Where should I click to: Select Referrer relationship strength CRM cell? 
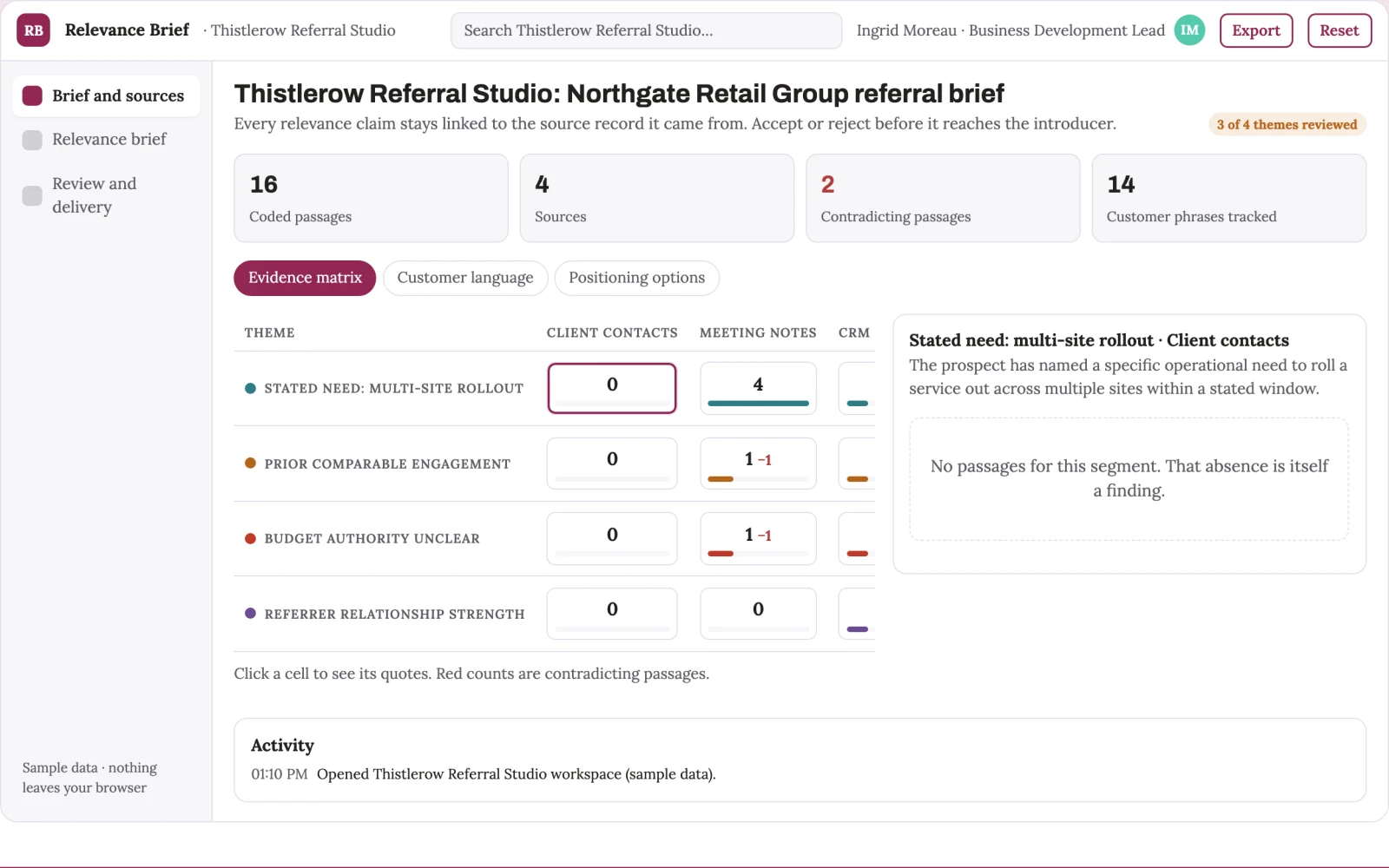coord(857,614)
